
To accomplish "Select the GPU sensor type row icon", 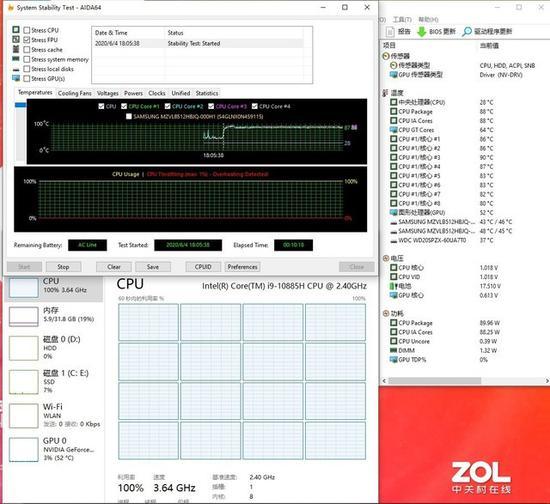I will [x=394, y=74].
